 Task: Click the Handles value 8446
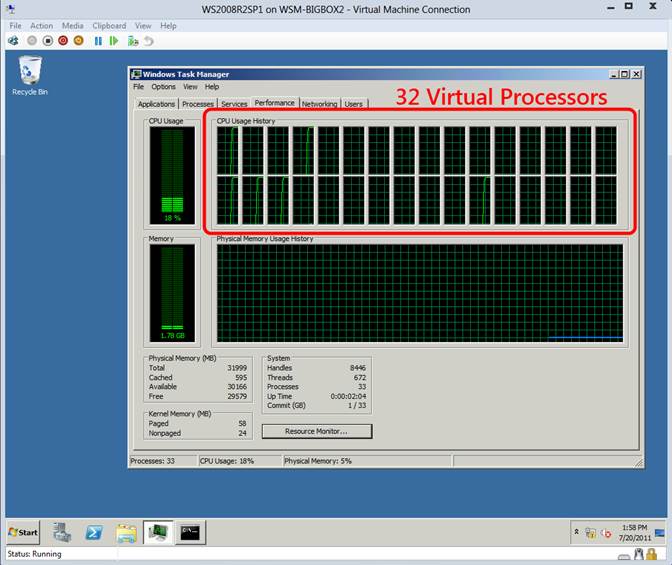click(358, 368)
